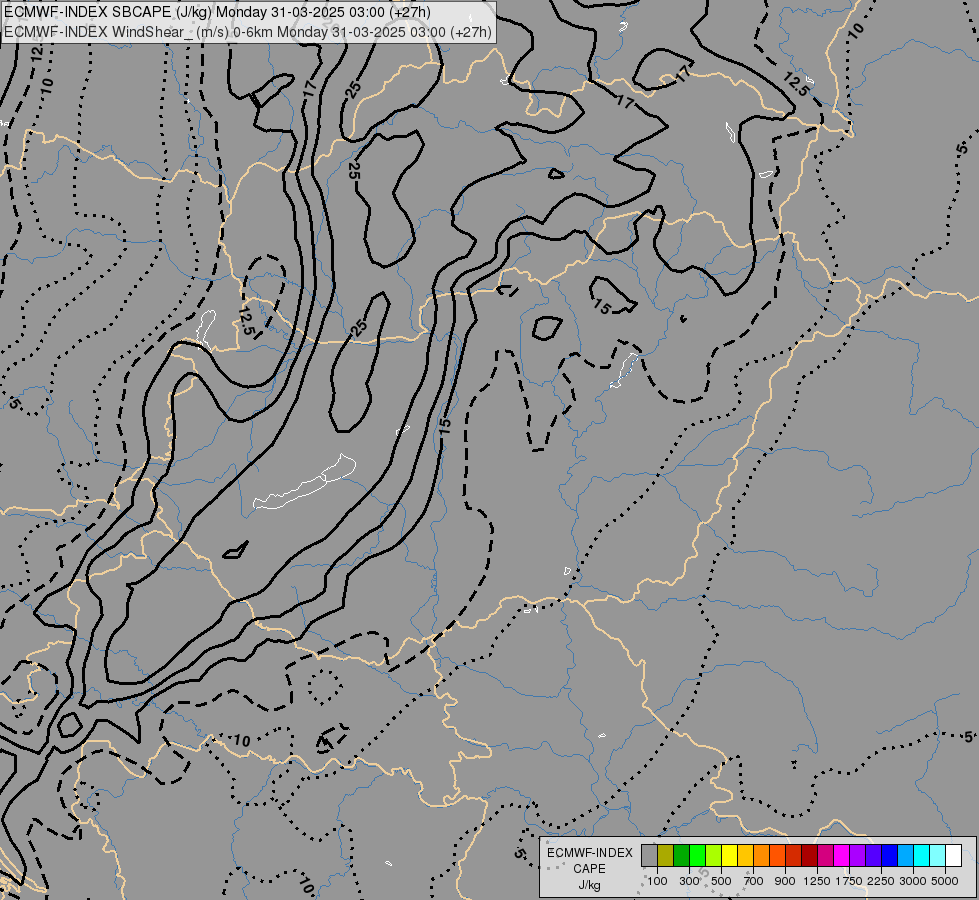Click the pure yellow legend swatch
The height and width of the screenshot is (900, 979).
tap(729, 855)
